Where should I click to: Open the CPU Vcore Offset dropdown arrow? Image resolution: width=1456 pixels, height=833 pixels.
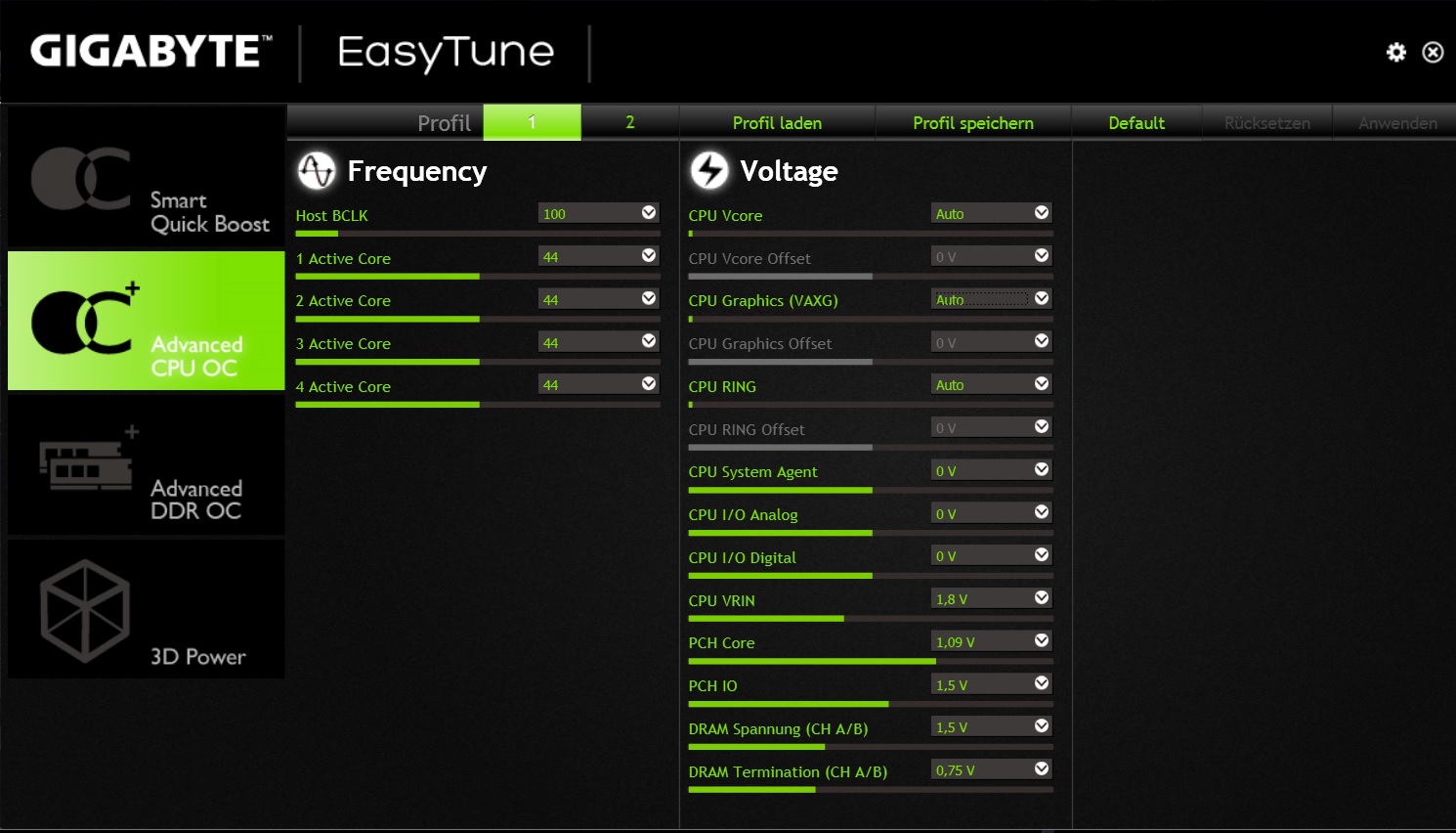[x=1042, y=255]
